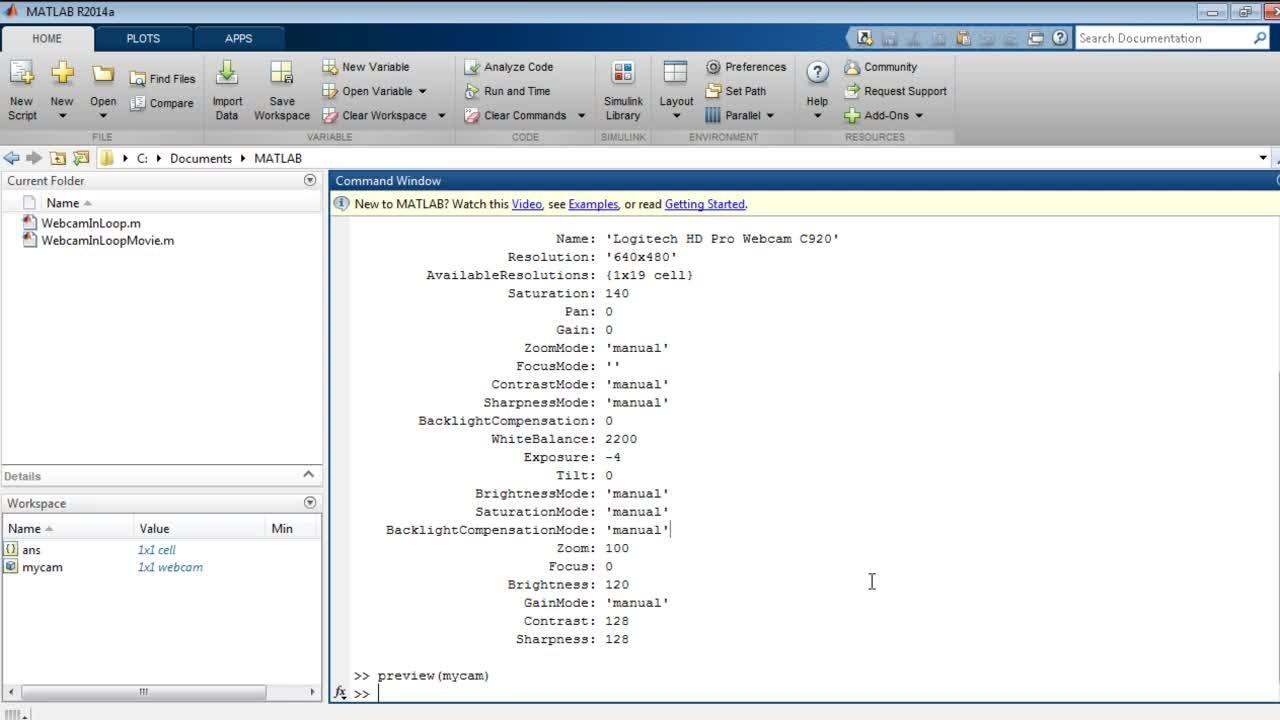Image resolution: width=1280 pixels, height=720 pixels.
Task: Click Documents in the path breadcrumb
Action: pos(201,158)
